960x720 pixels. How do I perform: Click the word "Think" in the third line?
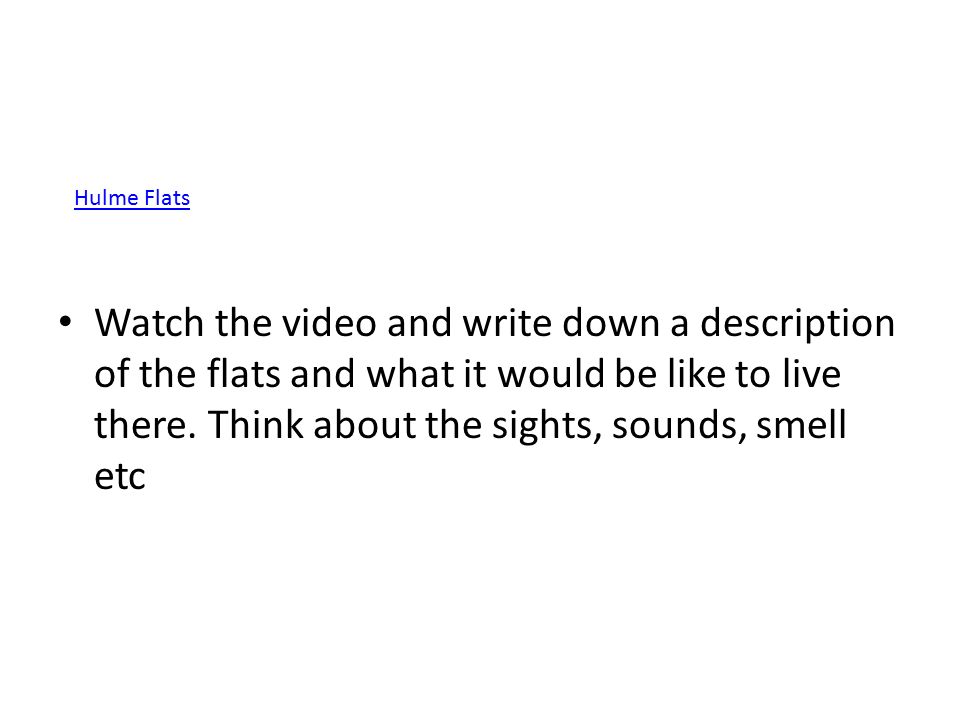click(255, 425)
